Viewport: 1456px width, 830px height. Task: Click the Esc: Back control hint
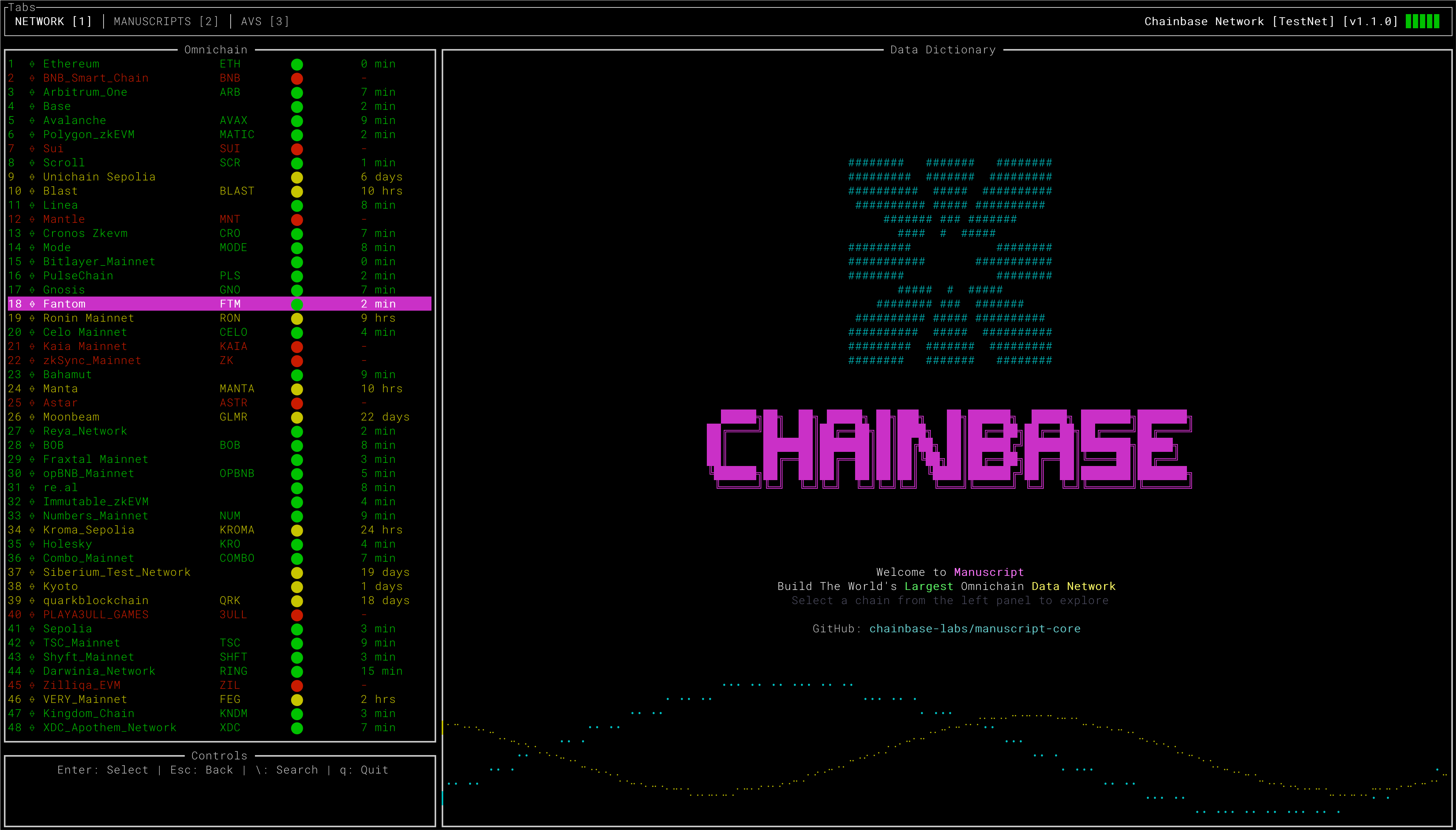[x=202, y=770]
